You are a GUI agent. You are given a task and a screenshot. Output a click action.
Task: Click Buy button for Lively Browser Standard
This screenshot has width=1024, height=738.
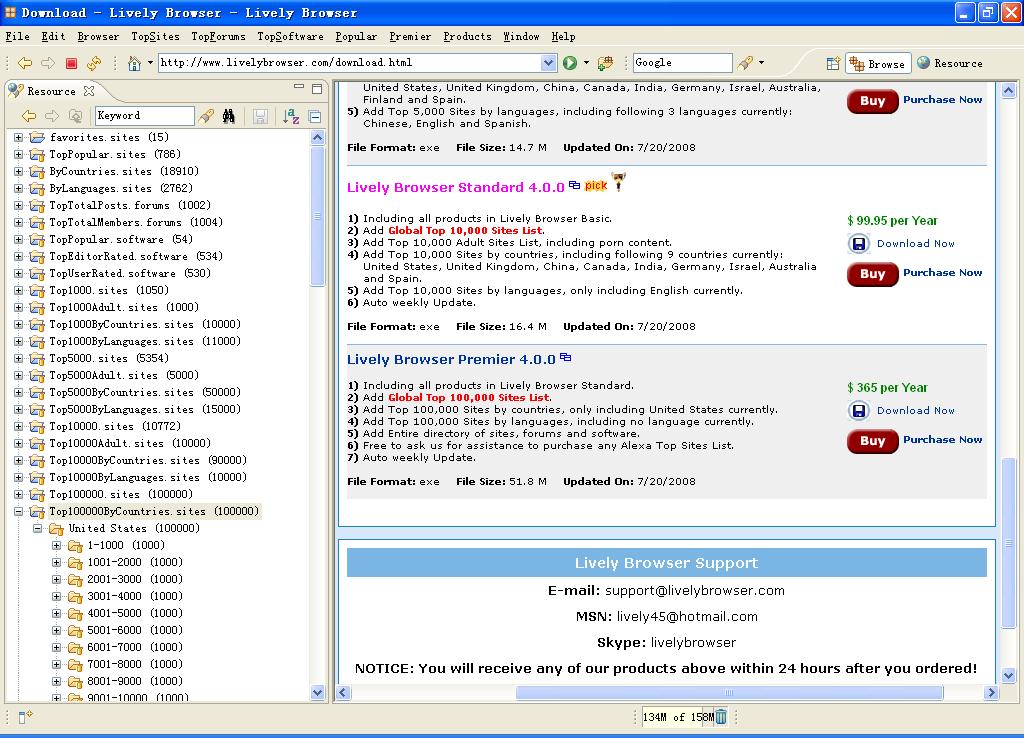pos(872,274)
